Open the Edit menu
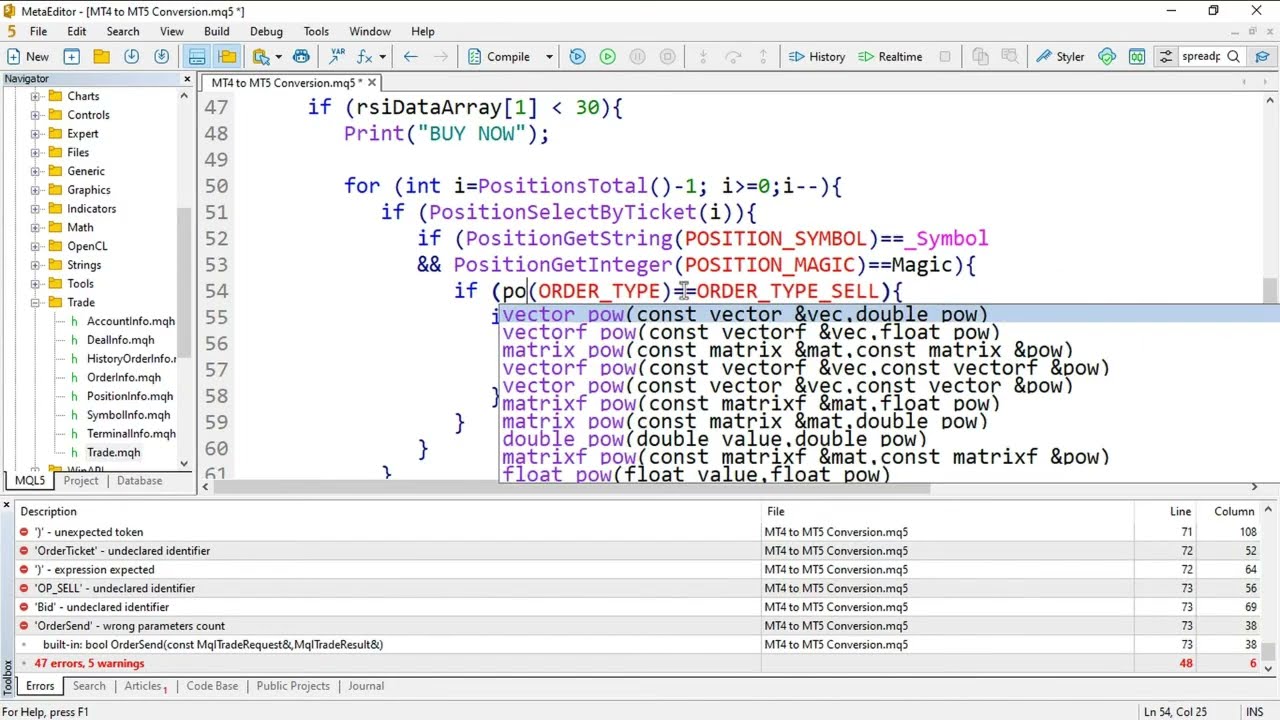The width and height of the screenshot is (1280, 720). pos(77,31)
